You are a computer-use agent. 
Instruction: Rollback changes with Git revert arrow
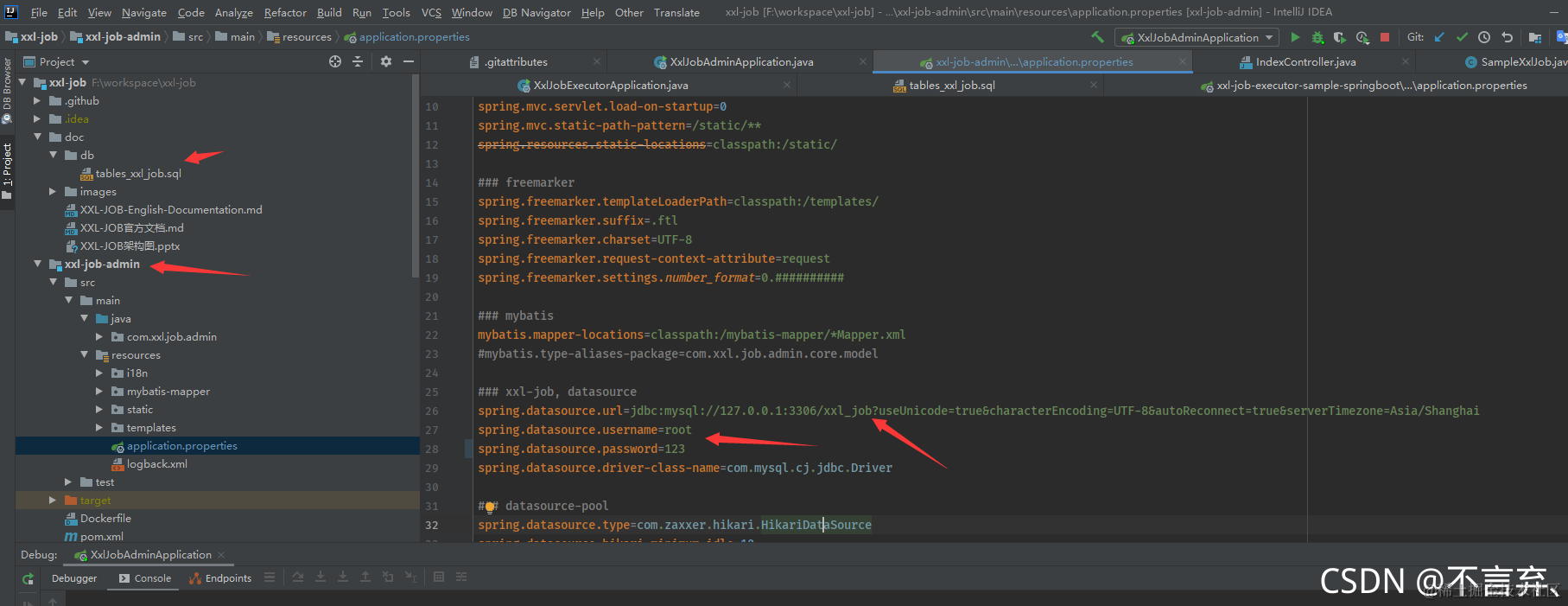[x=1508, y=37]
